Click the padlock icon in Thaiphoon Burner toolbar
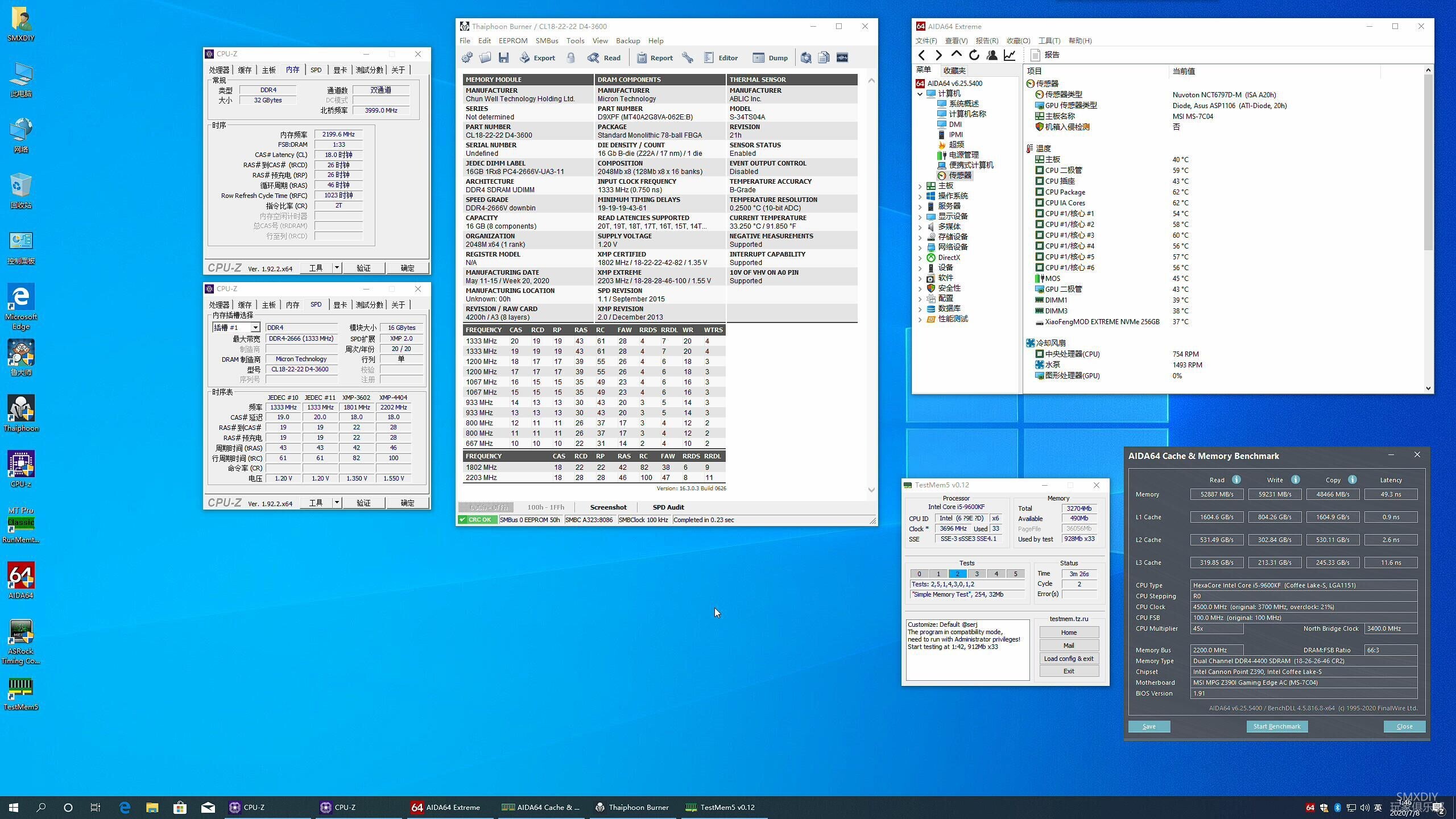The image size is (1456, 819). click(571, 57)
